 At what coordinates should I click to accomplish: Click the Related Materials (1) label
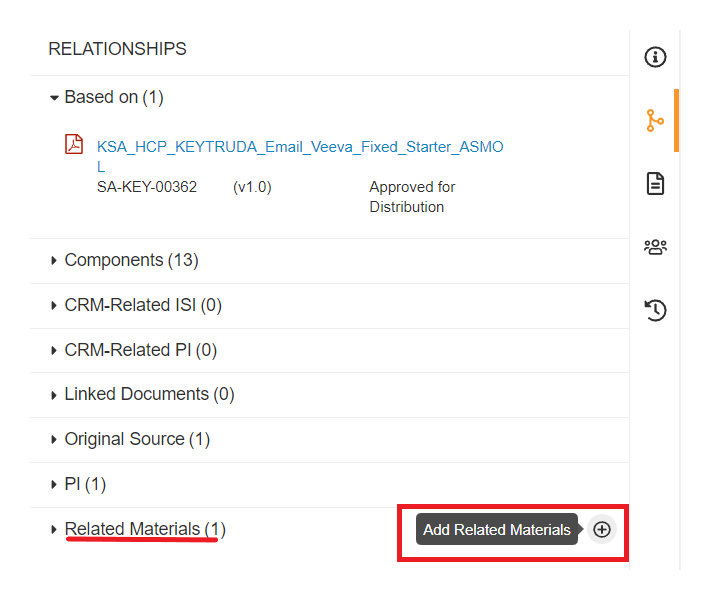pos(145,529)
